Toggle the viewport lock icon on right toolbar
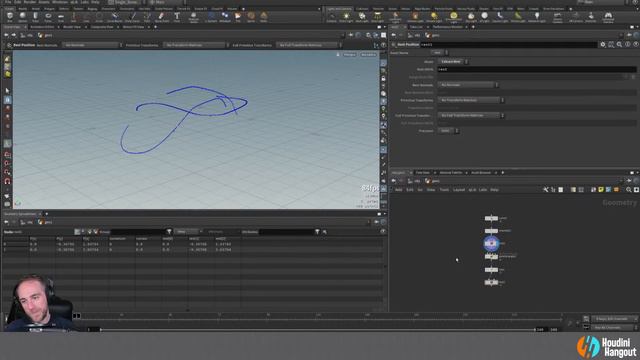This screenshot has width=640, height=360. [x=383, y=78]
